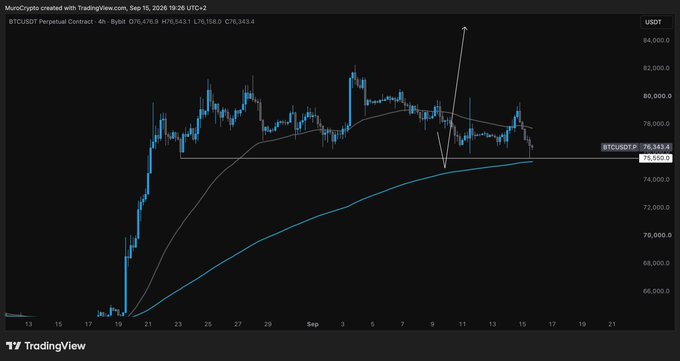Click the 70,000.0 price axis label
This screenshot has height=361, width=680.
click(657, 235)
